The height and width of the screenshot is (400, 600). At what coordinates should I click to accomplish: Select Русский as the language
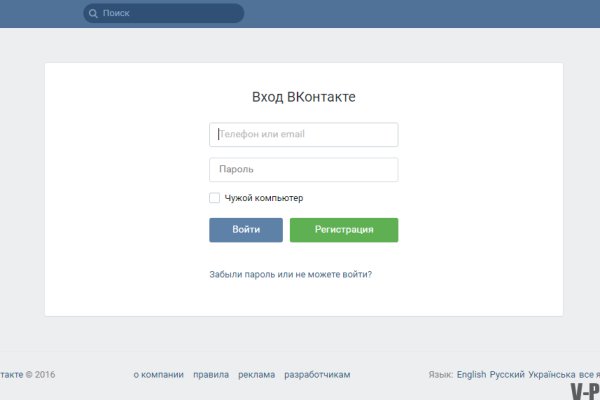[x=507, y=374]
